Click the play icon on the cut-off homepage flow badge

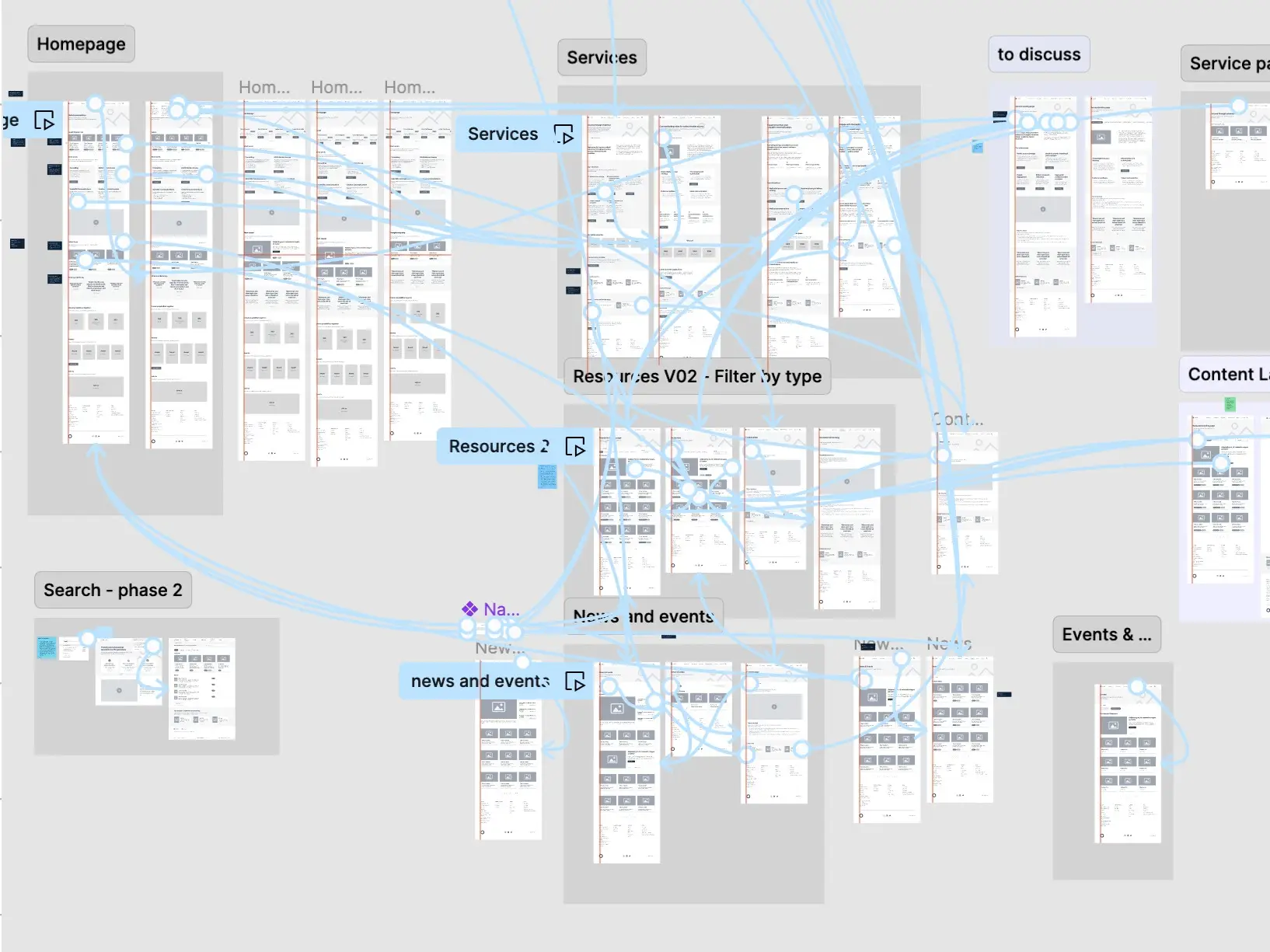click(44, 120)
